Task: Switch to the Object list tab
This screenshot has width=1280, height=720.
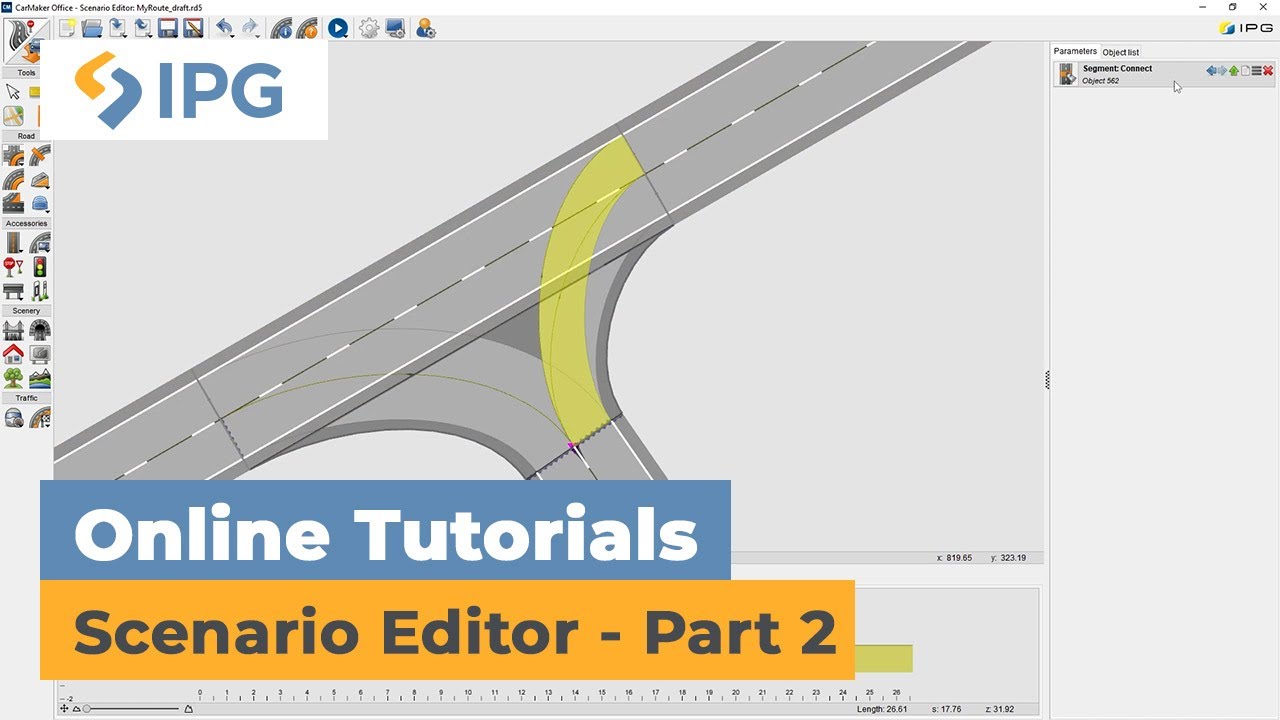Action: (1121, 52)
